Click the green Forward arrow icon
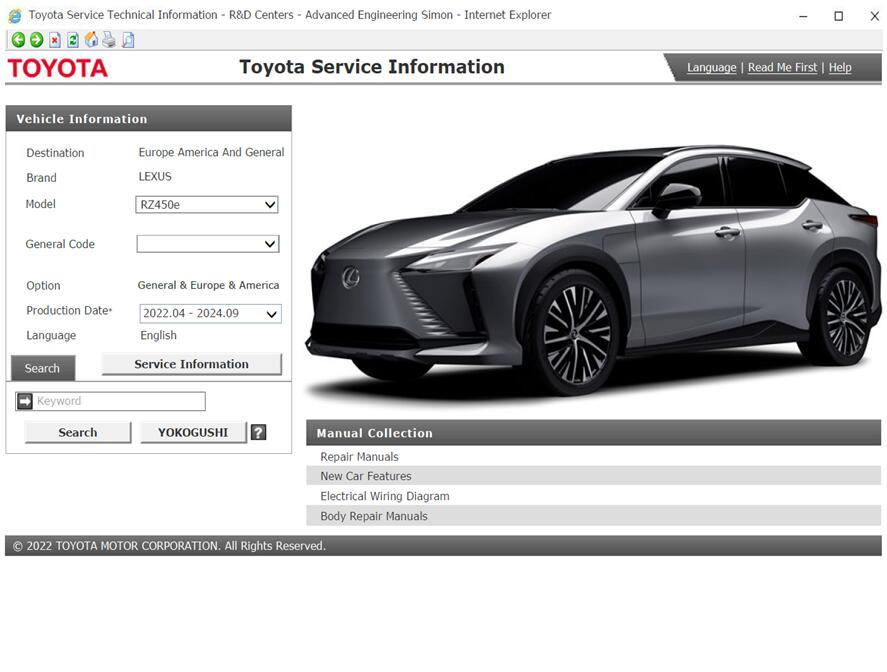The height and width of the screenshot is (672, 887). pos(37,40)
